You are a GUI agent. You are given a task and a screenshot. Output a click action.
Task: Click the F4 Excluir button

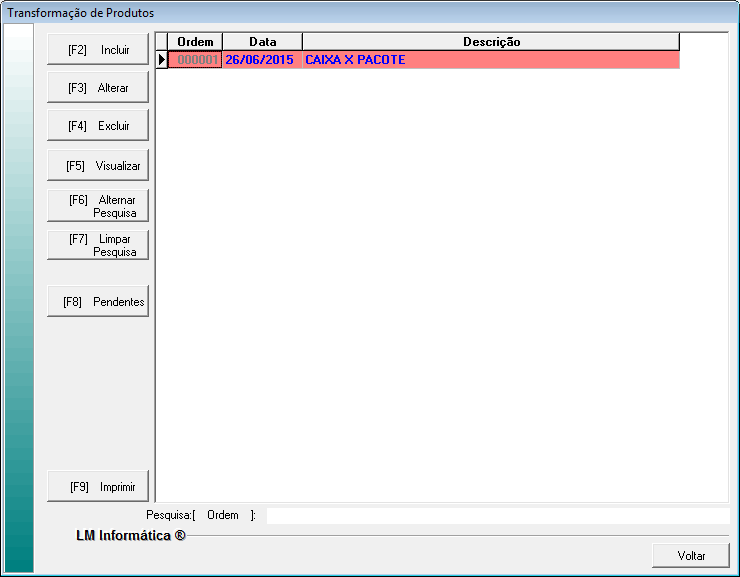(x=98, y=126)
